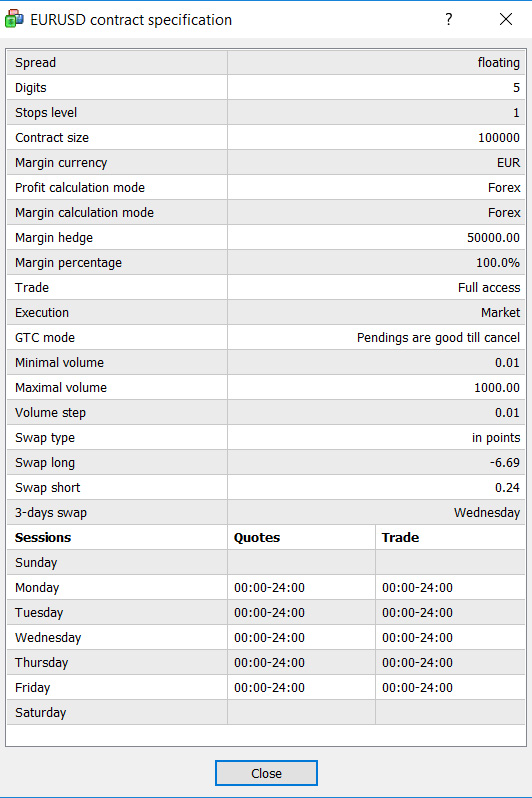Select the Swap long value -6.69
532x798 pixels.
tap(505, 463)
